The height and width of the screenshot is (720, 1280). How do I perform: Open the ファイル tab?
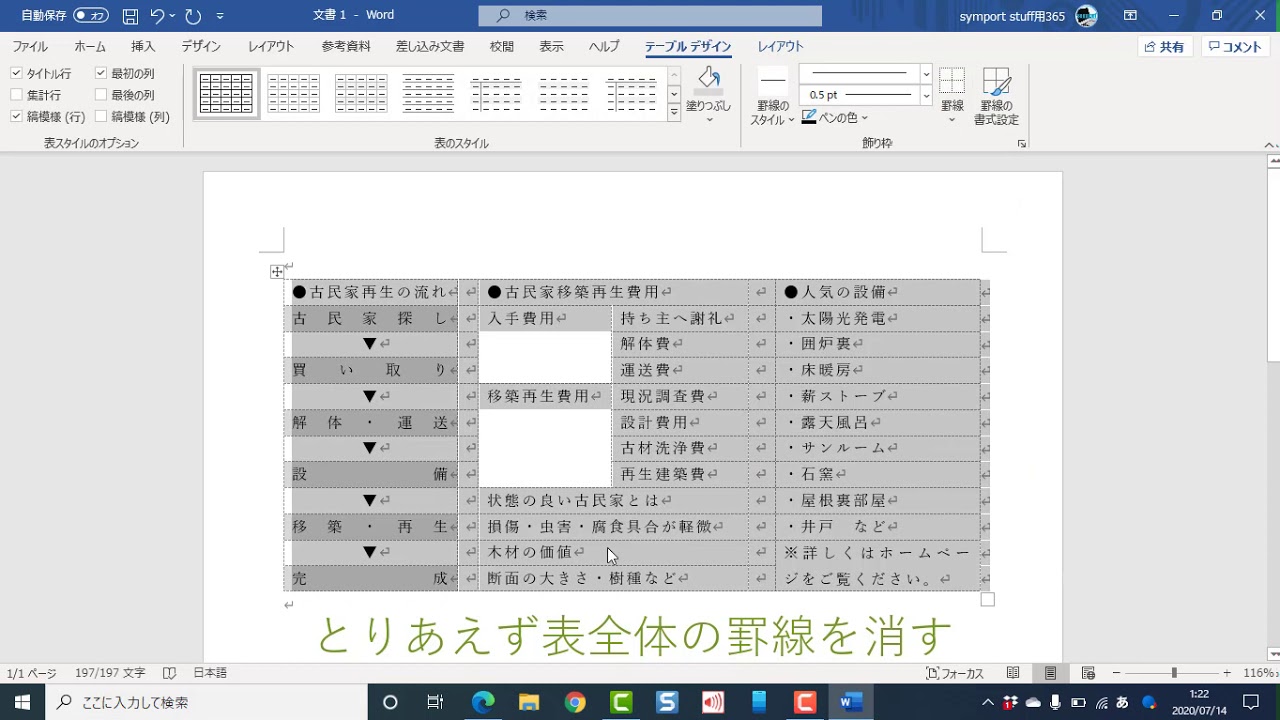(x=30, y=47)
